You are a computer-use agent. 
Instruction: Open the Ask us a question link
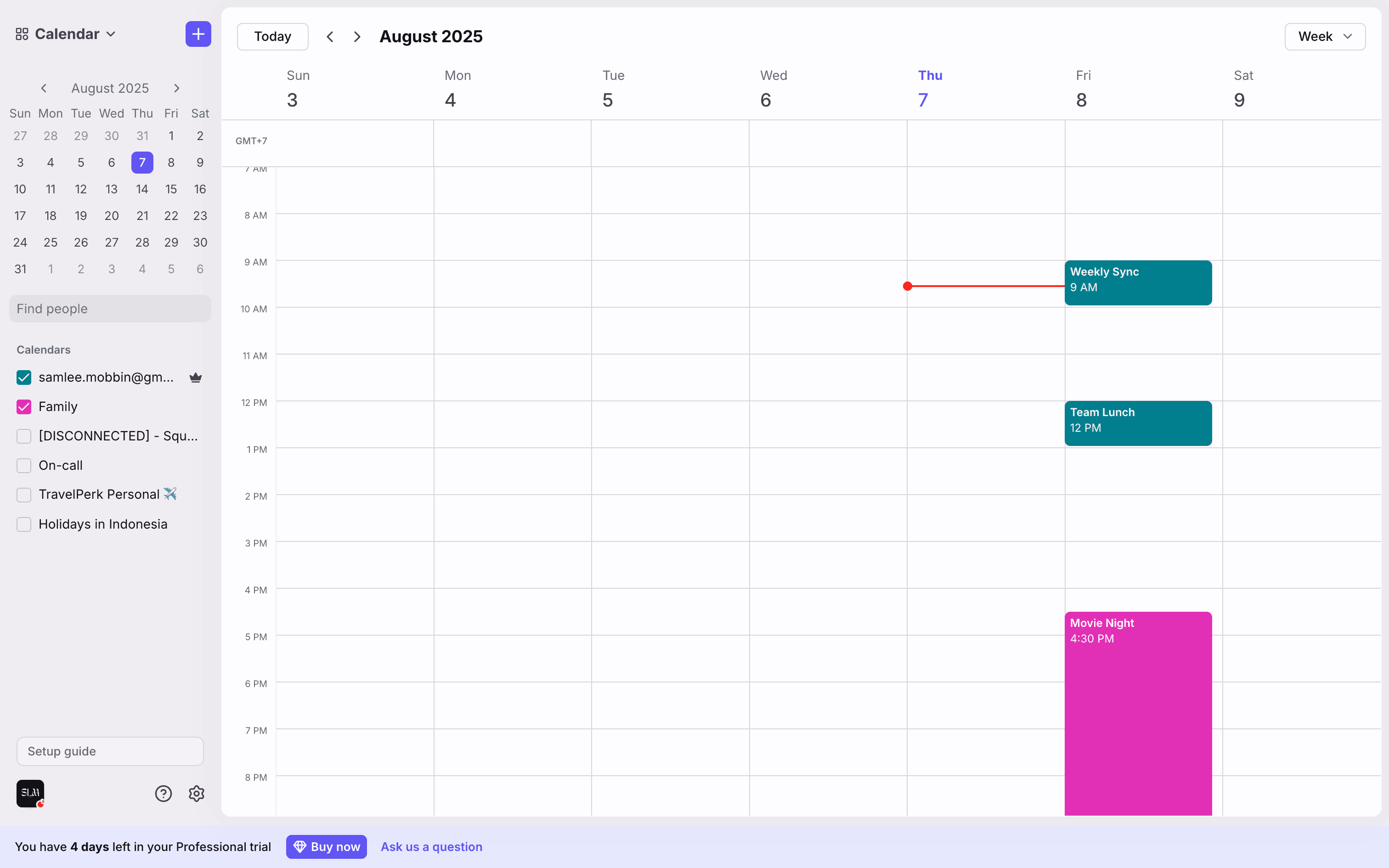(x=432, y=847)
